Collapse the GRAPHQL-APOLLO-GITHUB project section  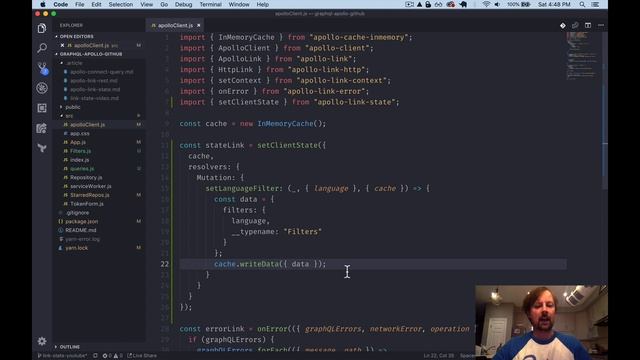91,54
